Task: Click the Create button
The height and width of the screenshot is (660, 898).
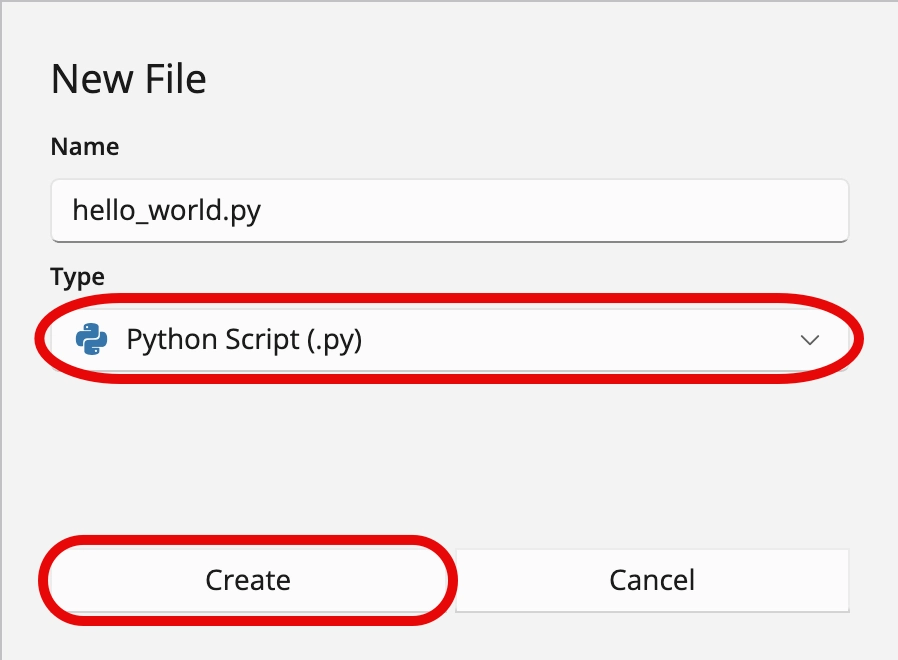Action: (x=248, y=580)
